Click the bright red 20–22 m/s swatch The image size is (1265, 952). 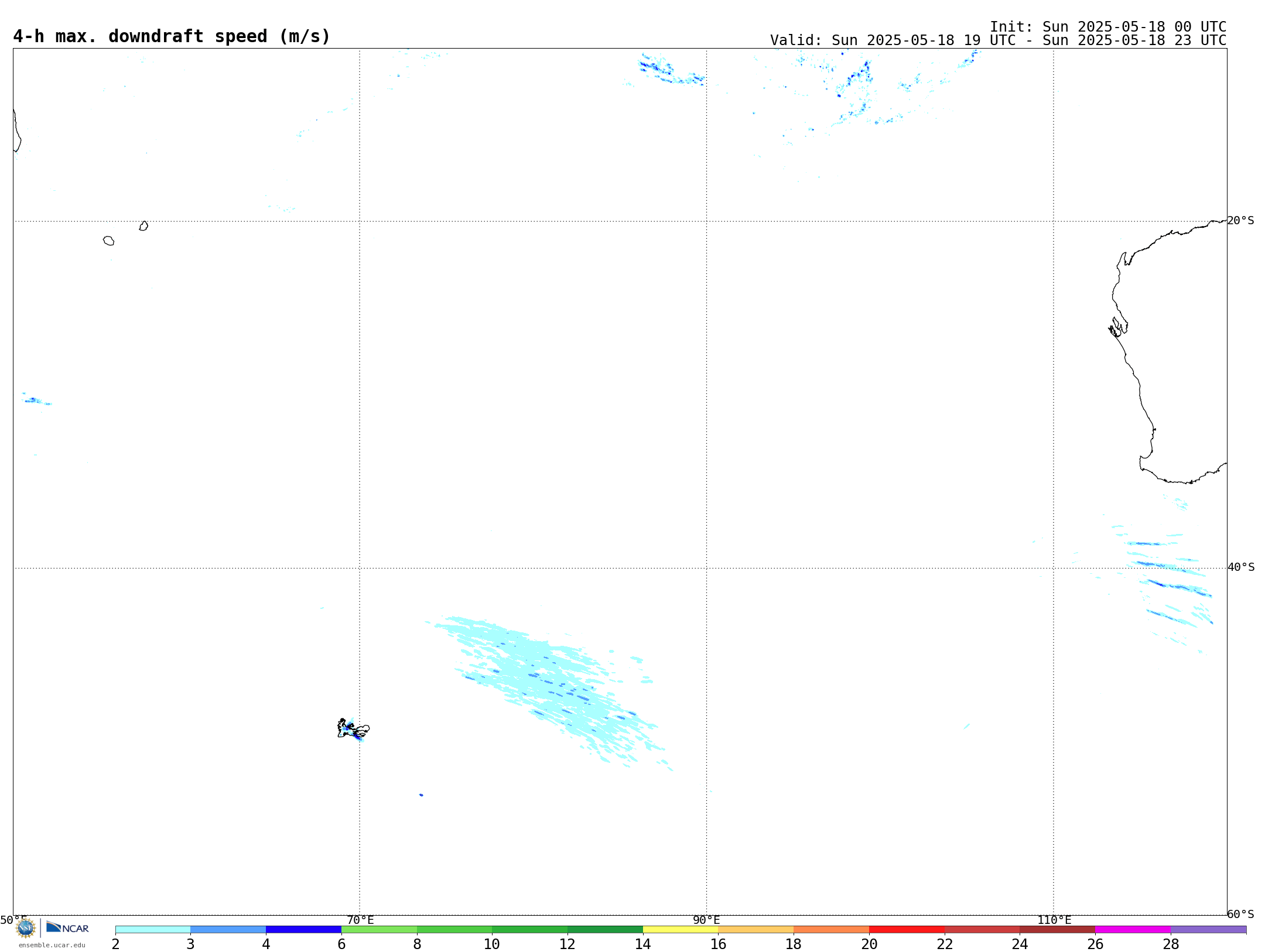point(907,929)
